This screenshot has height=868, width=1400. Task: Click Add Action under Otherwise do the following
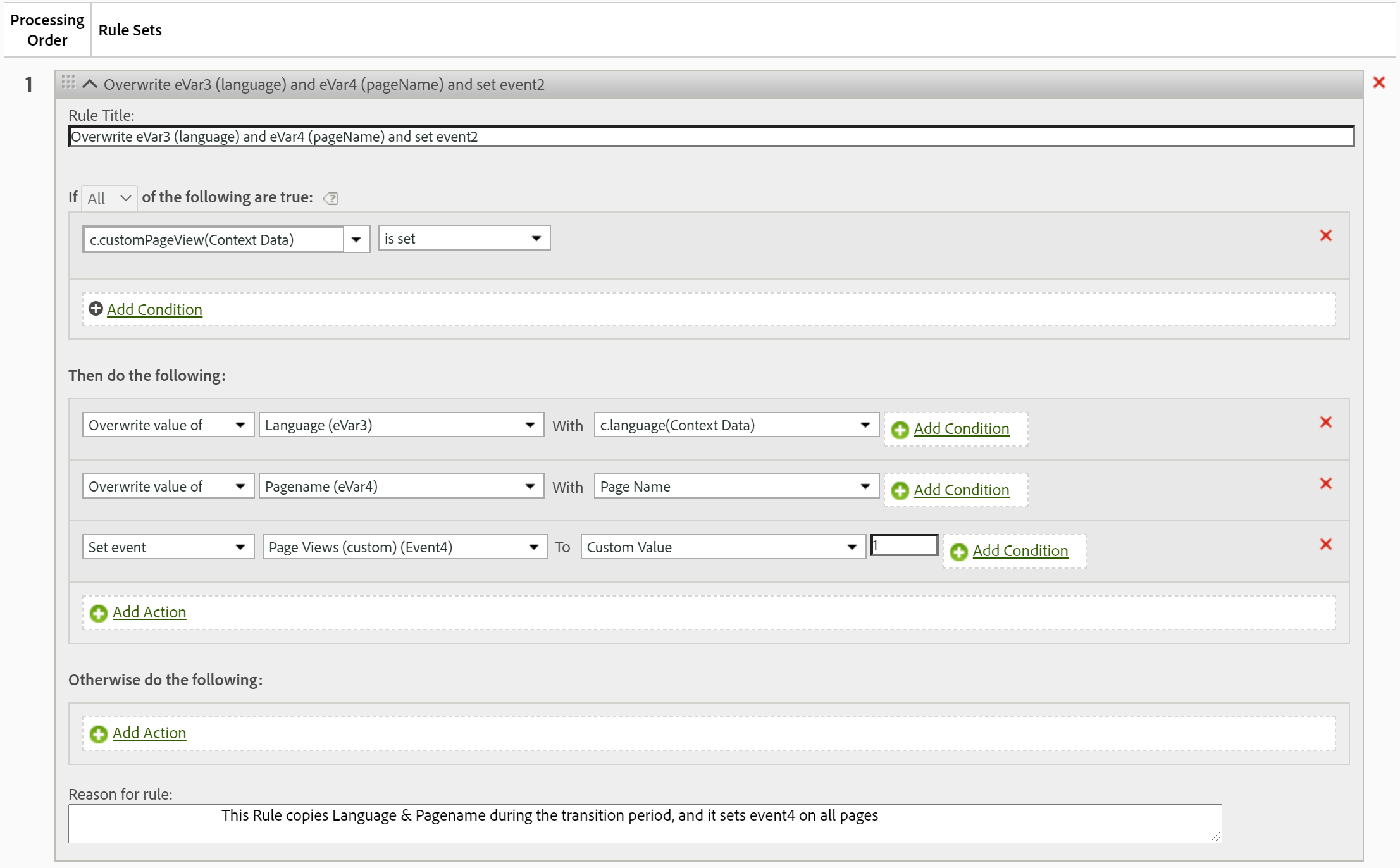149,733
